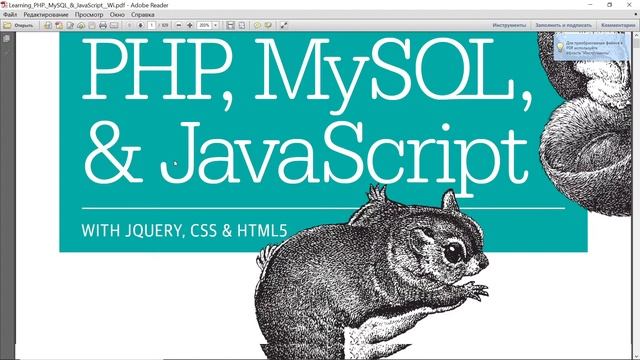Click the lightbulb tip notification
The width and height of the screenshot is (640, 360).
coord(592,47)
